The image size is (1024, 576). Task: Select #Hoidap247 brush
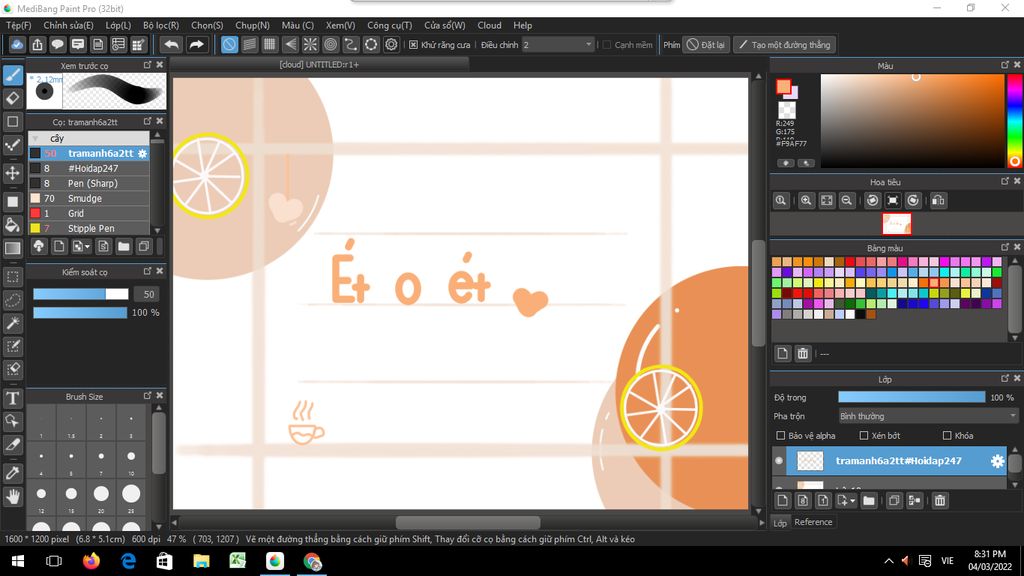click(89, 168)
